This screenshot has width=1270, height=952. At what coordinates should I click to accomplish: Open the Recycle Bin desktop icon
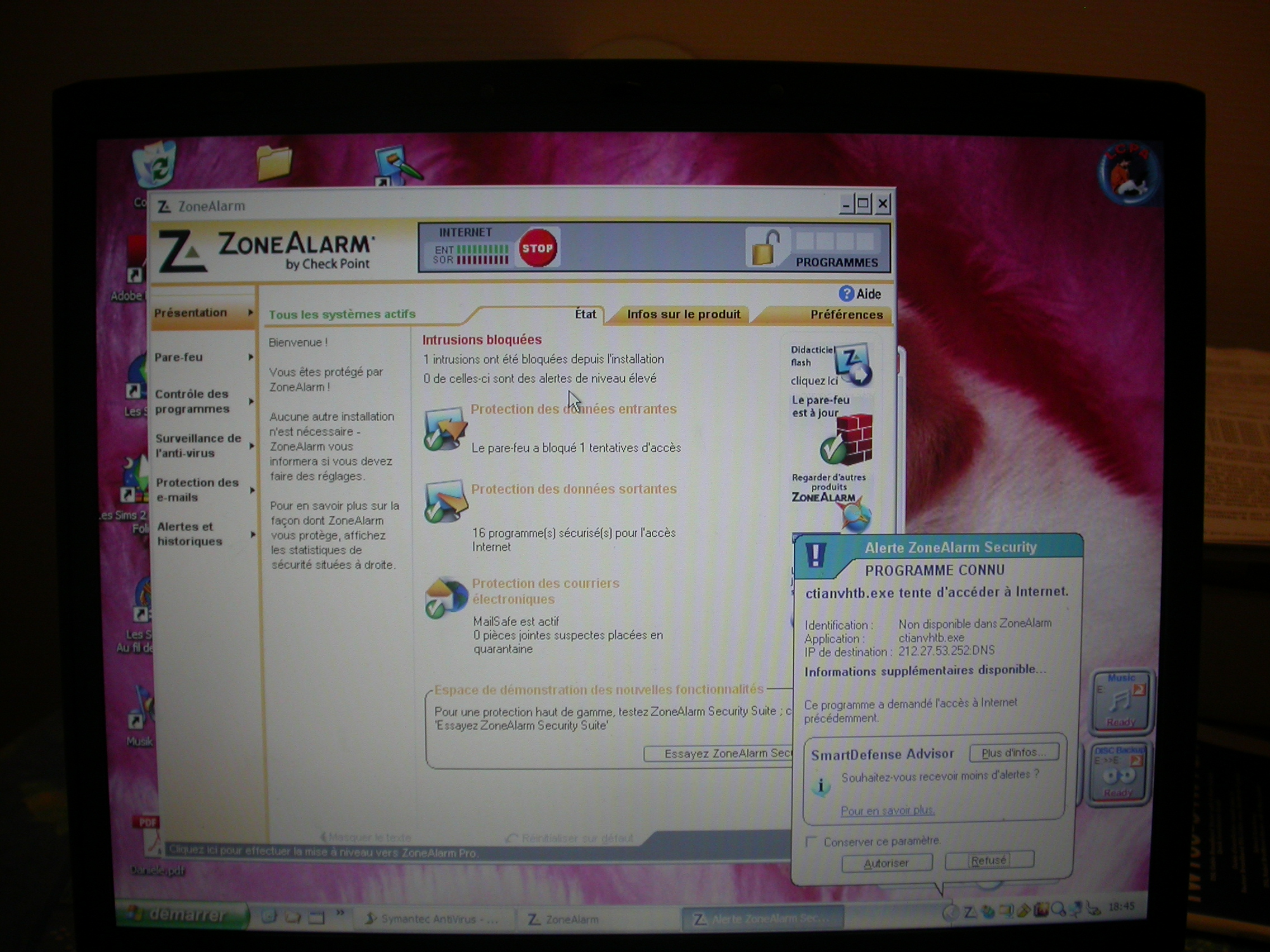tap(154, 164)
